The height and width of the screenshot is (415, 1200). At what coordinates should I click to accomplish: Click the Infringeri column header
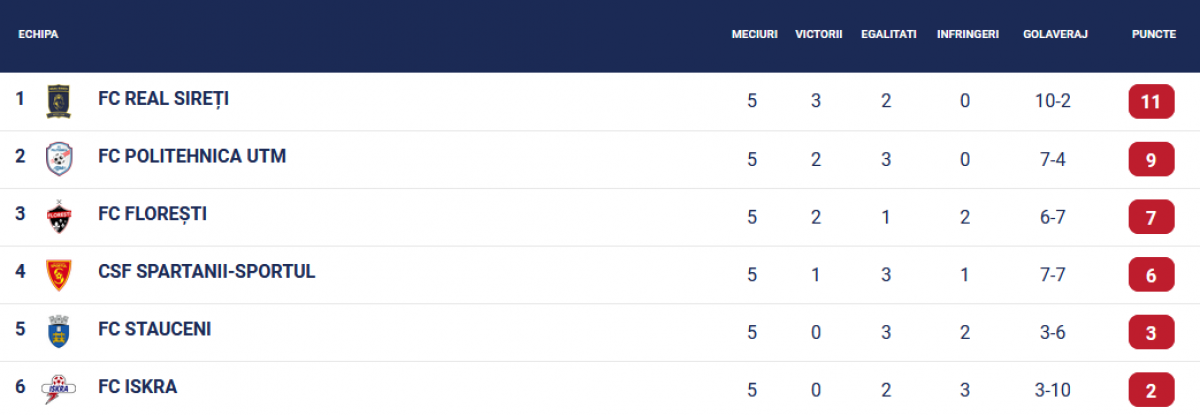[x=967, y=34]
